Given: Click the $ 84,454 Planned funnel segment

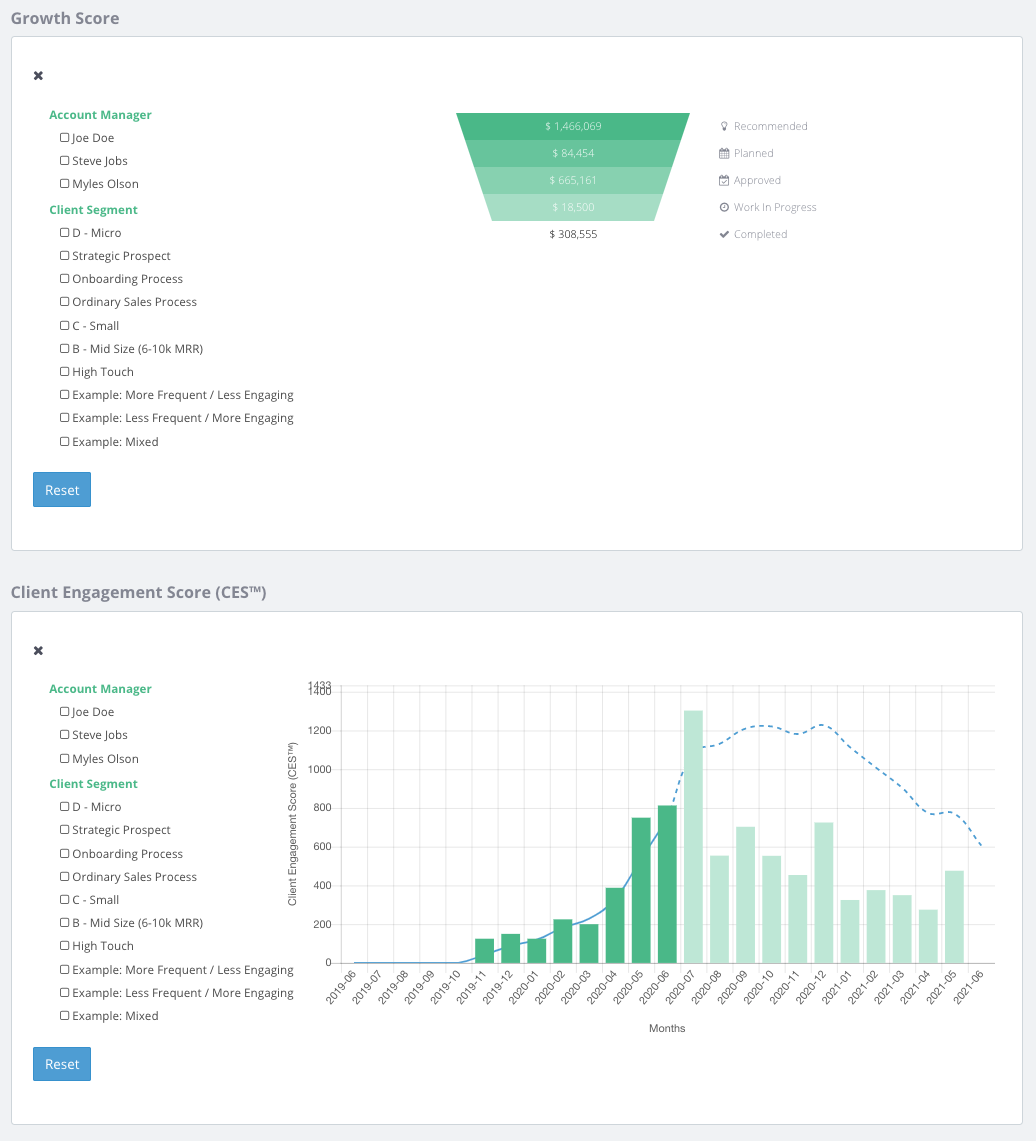Looking at the screenshot, I should [x=573, y=154].
